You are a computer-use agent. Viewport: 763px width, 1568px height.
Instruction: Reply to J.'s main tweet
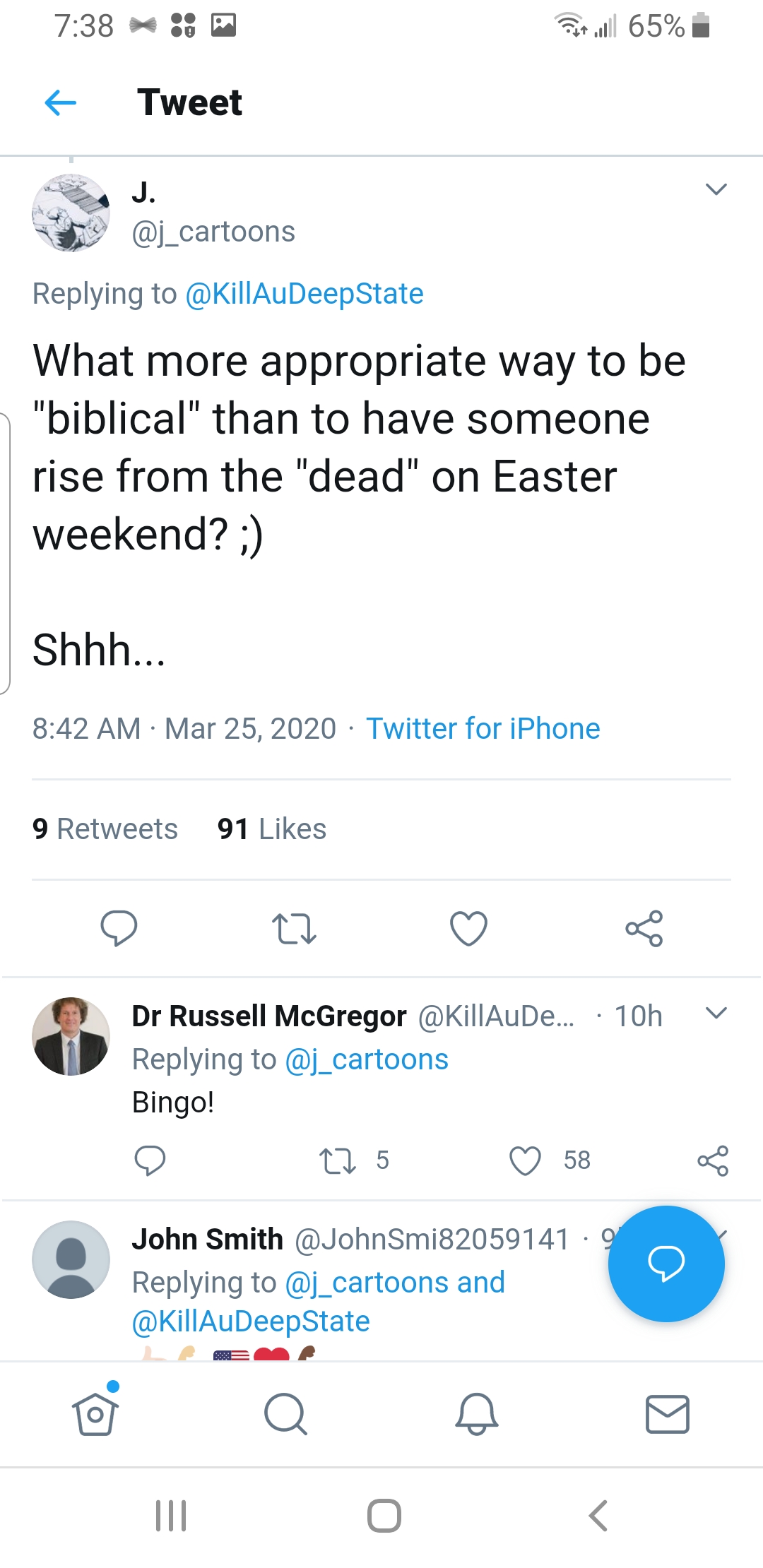pos(119,928)
